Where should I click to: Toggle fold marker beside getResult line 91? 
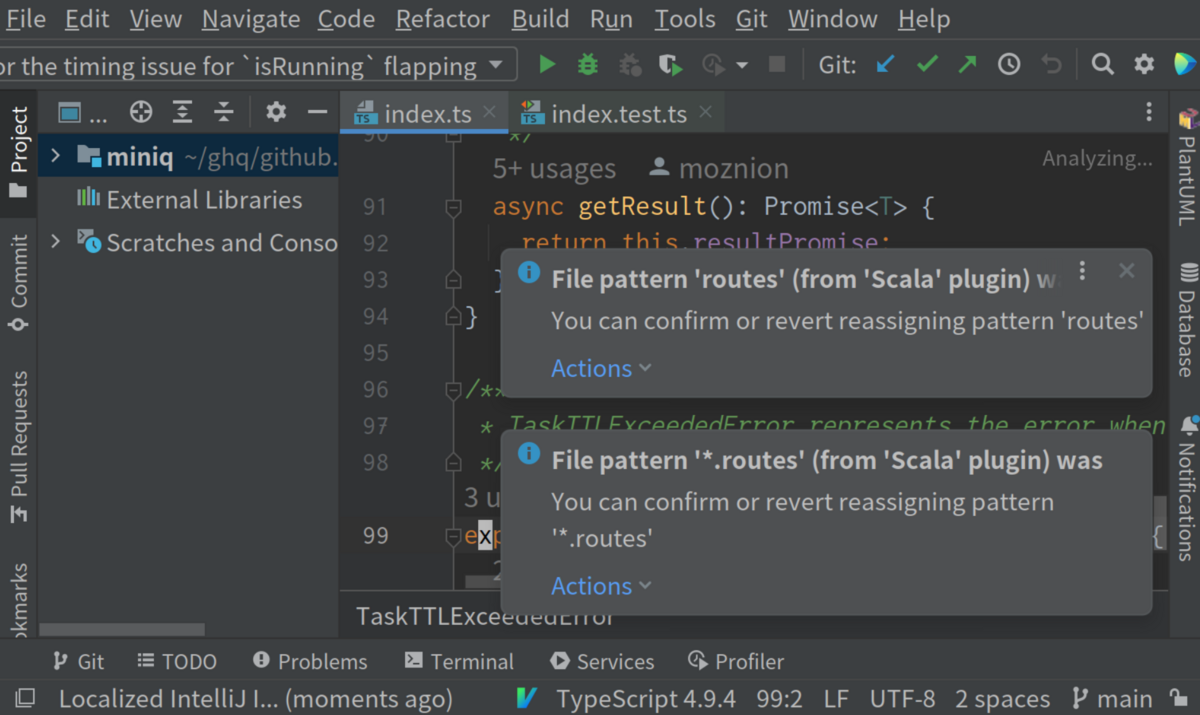(452, 207)
